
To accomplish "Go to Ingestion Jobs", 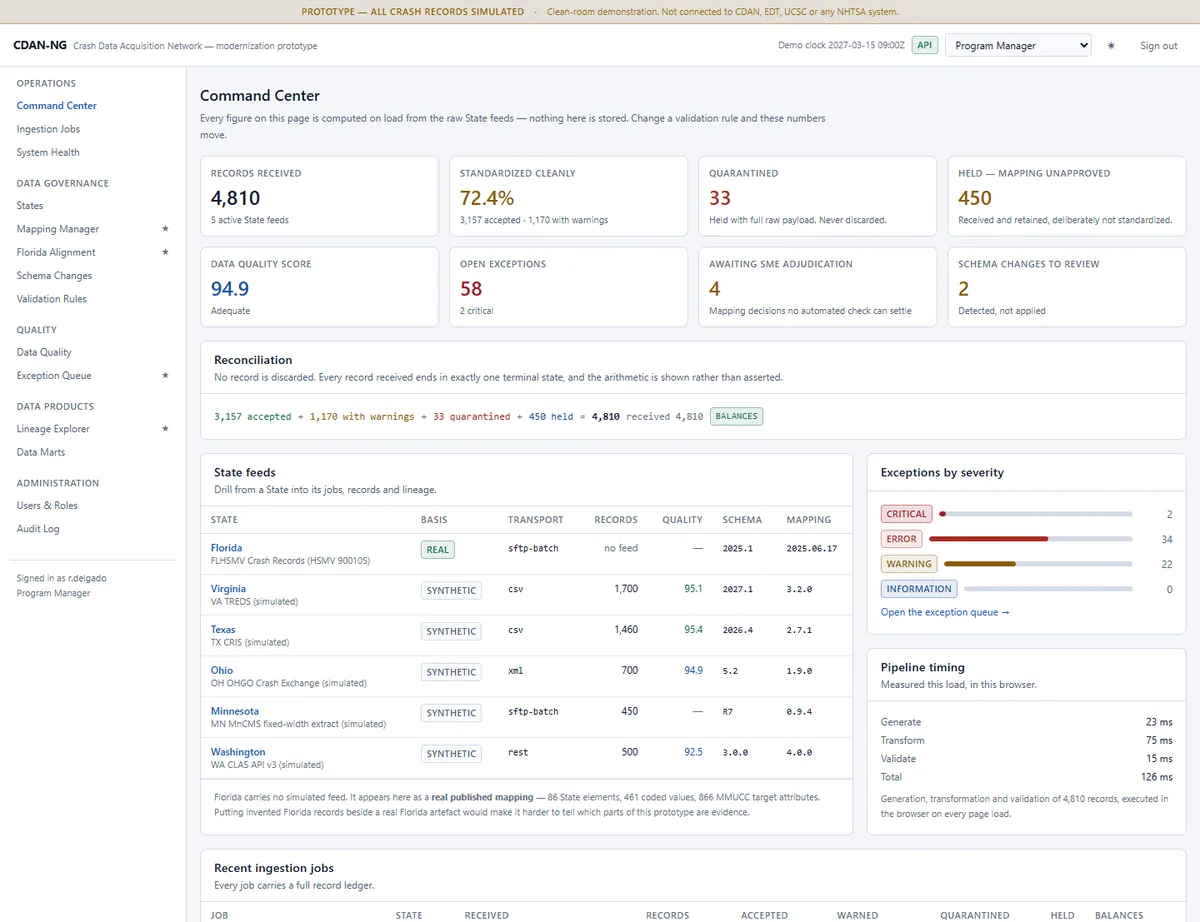I will (x=48, y=129).
